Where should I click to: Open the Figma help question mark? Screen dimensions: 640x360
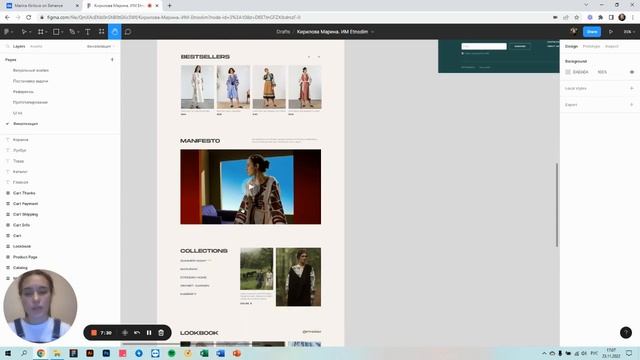coord(626,333)
